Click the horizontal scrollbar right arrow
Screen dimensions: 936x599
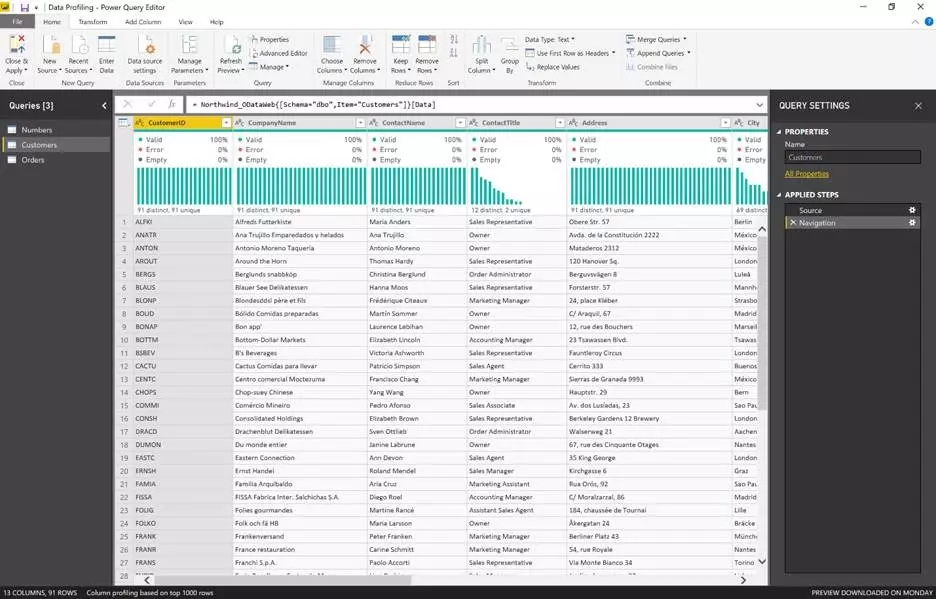(x=743, y=580)
